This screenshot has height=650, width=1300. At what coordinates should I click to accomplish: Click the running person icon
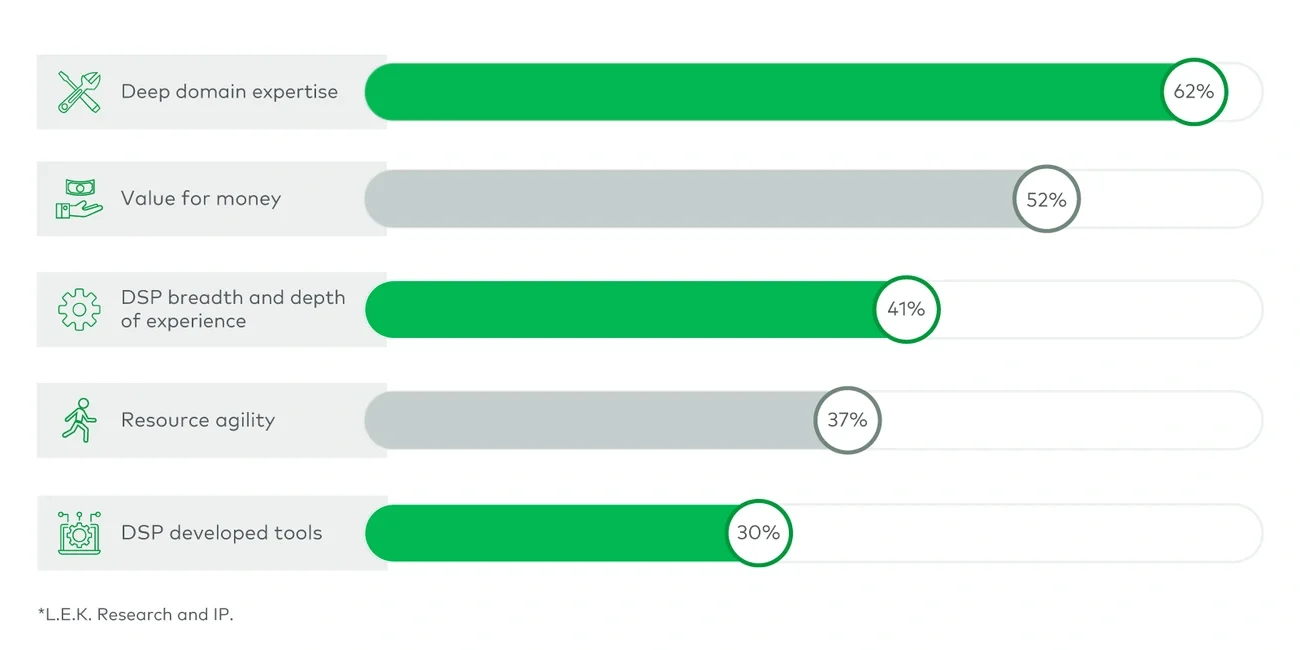tap(79, 420)
